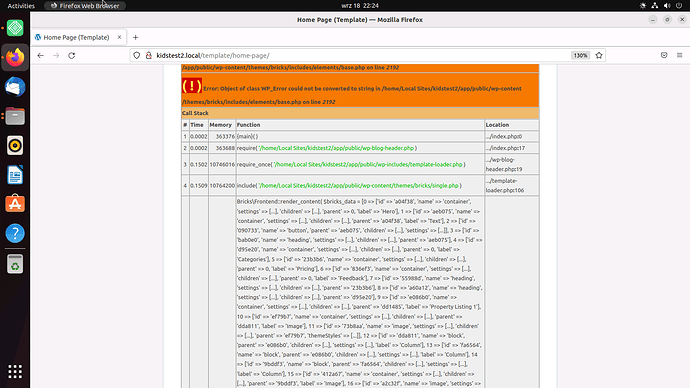The height and width of the screenshot is (388, 690).
Task: Open the tracking protection shield icon
Action: (137, 55)
